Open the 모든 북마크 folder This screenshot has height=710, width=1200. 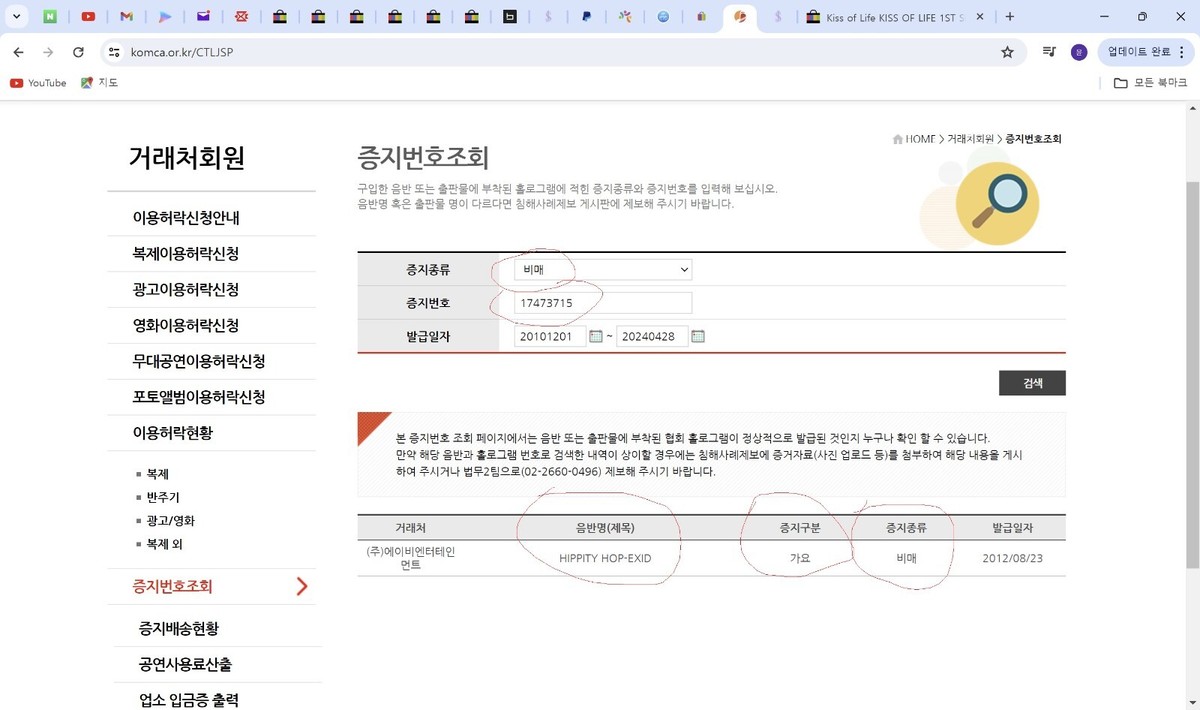[x=1150, y=83]
